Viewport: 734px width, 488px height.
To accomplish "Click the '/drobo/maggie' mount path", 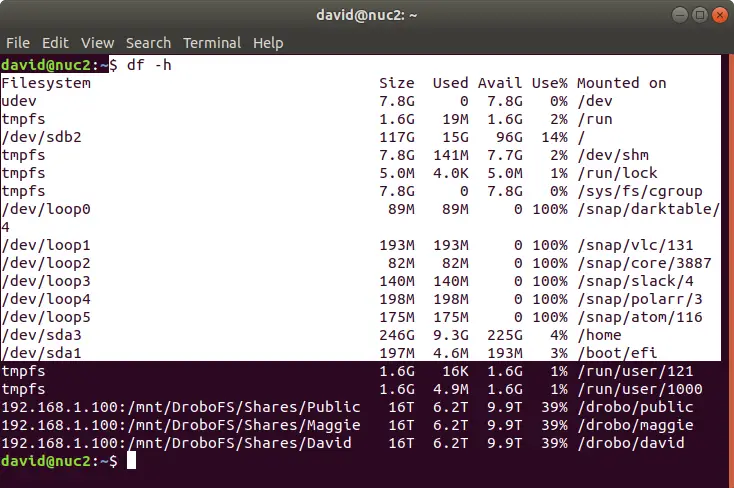I will pyautogui.click(x=635, y=425).
